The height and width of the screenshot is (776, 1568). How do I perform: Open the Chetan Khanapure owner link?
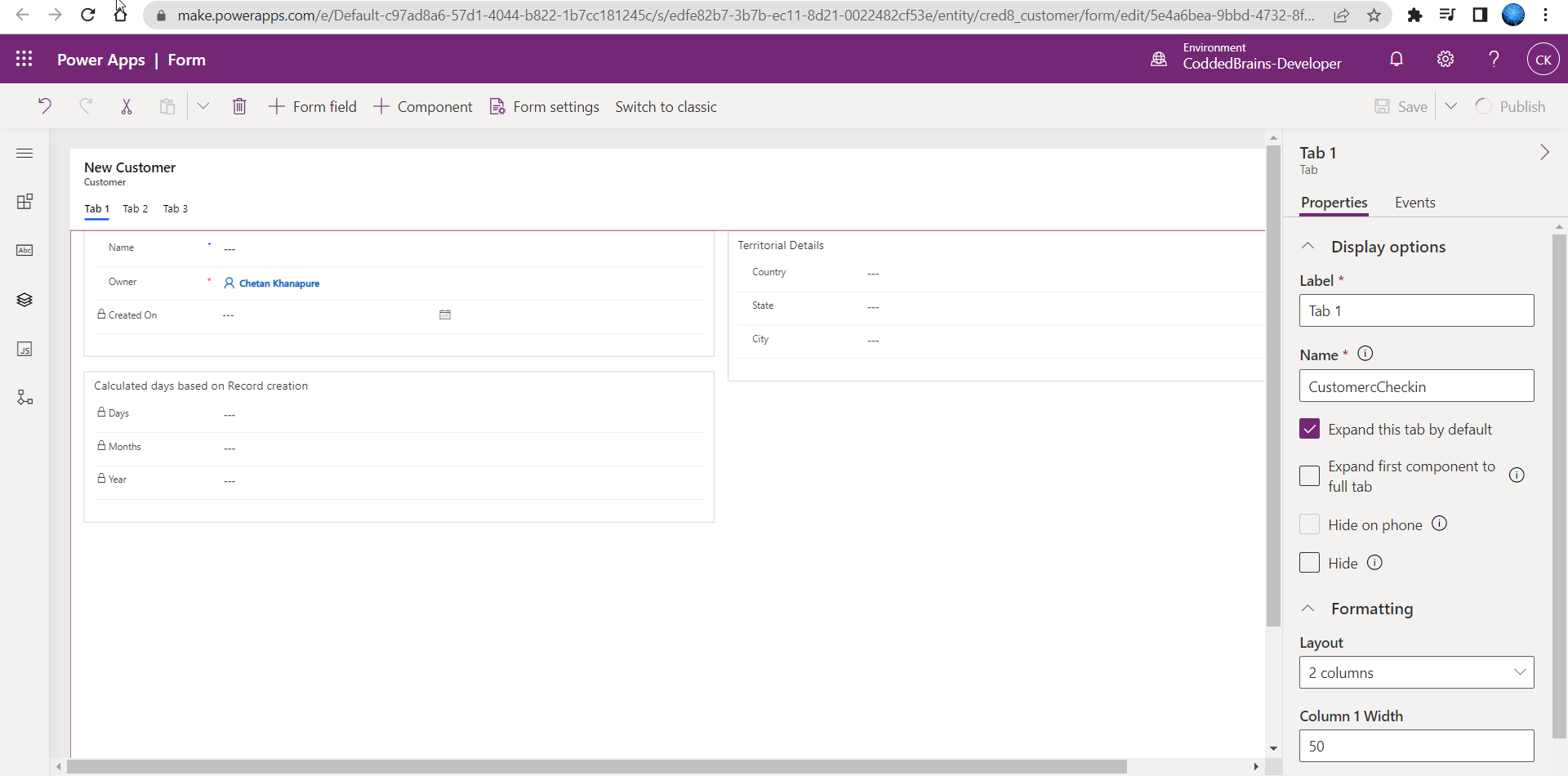(278, 283)
